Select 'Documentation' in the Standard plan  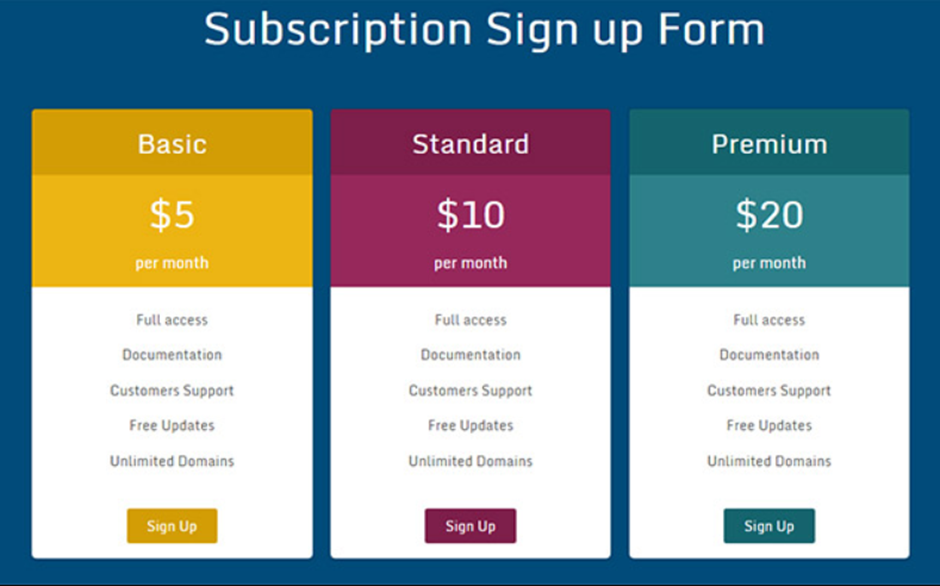pyautogui.click(x=470, y=355)
